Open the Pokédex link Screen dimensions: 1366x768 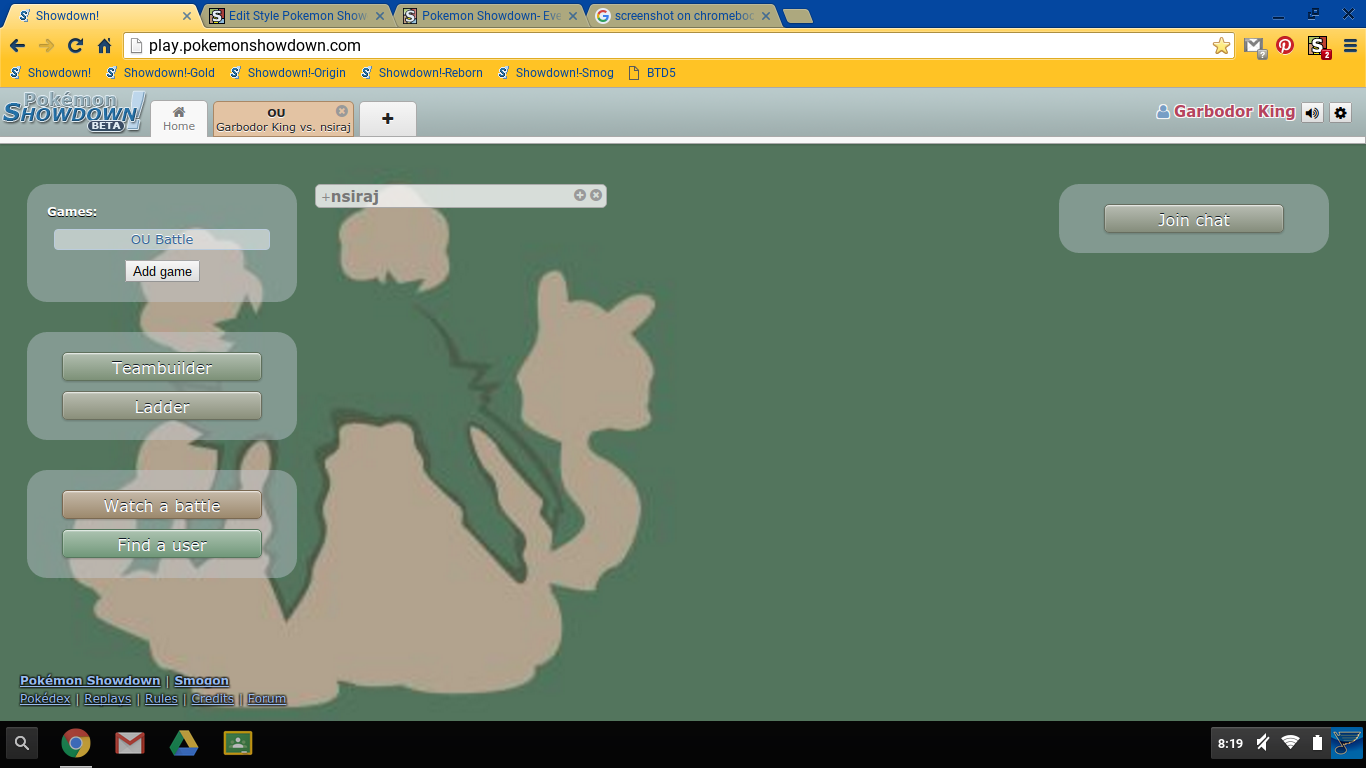(x=45, y=699)
